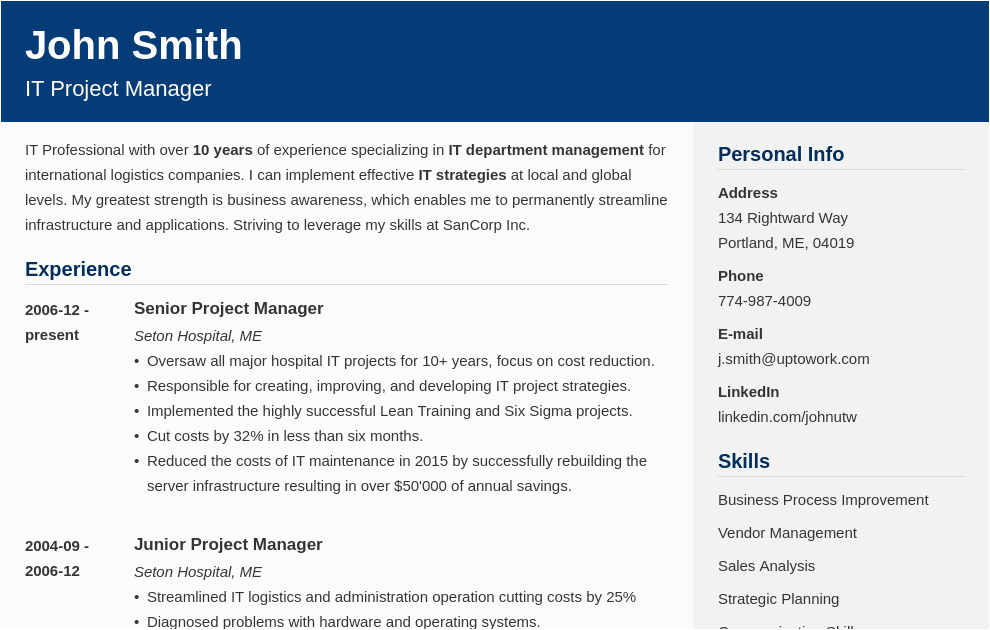This screenshot has width=990, height=630.
Task: Click the Skills section heading
Action: (x=744, y=461)
